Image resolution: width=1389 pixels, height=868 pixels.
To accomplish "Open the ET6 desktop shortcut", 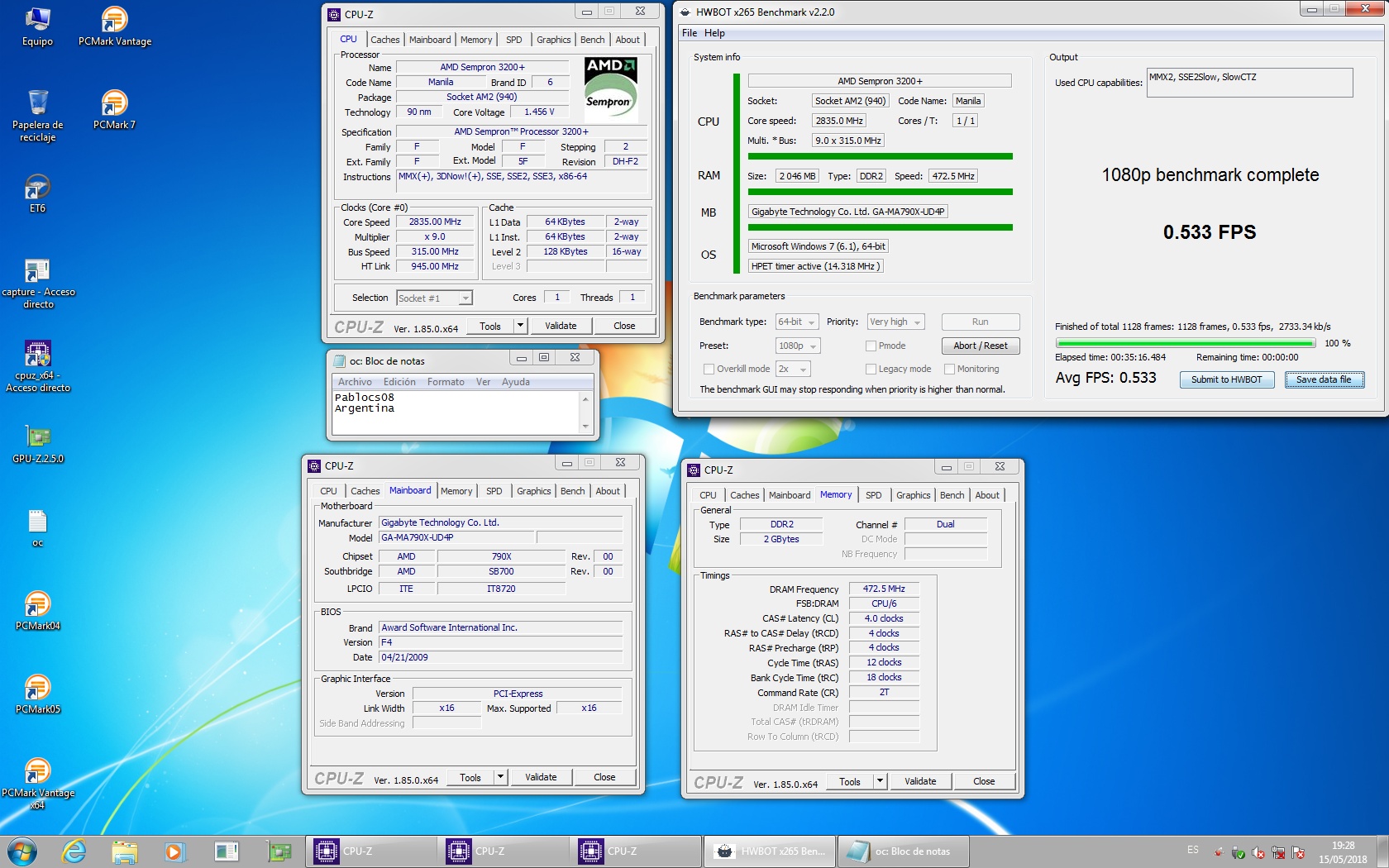I will (x=37, y=193).
